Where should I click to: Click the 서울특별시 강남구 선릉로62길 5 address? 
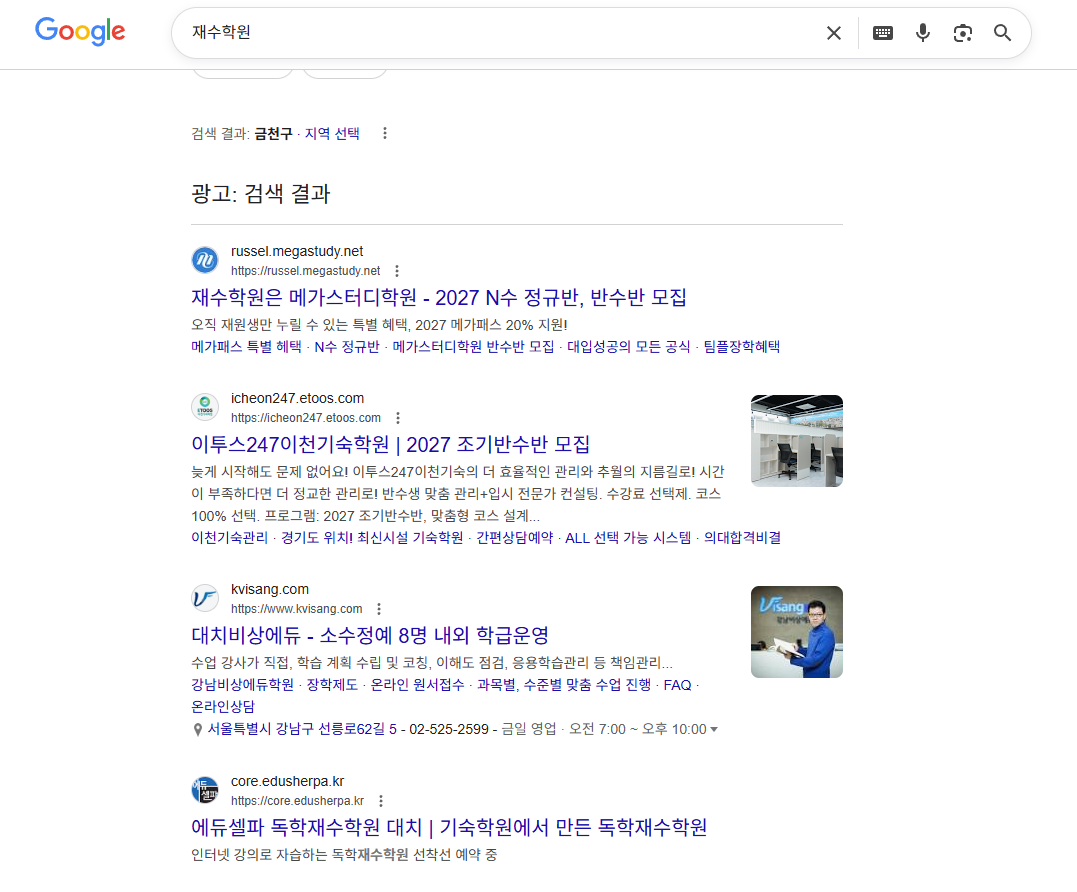pos(302,729)
